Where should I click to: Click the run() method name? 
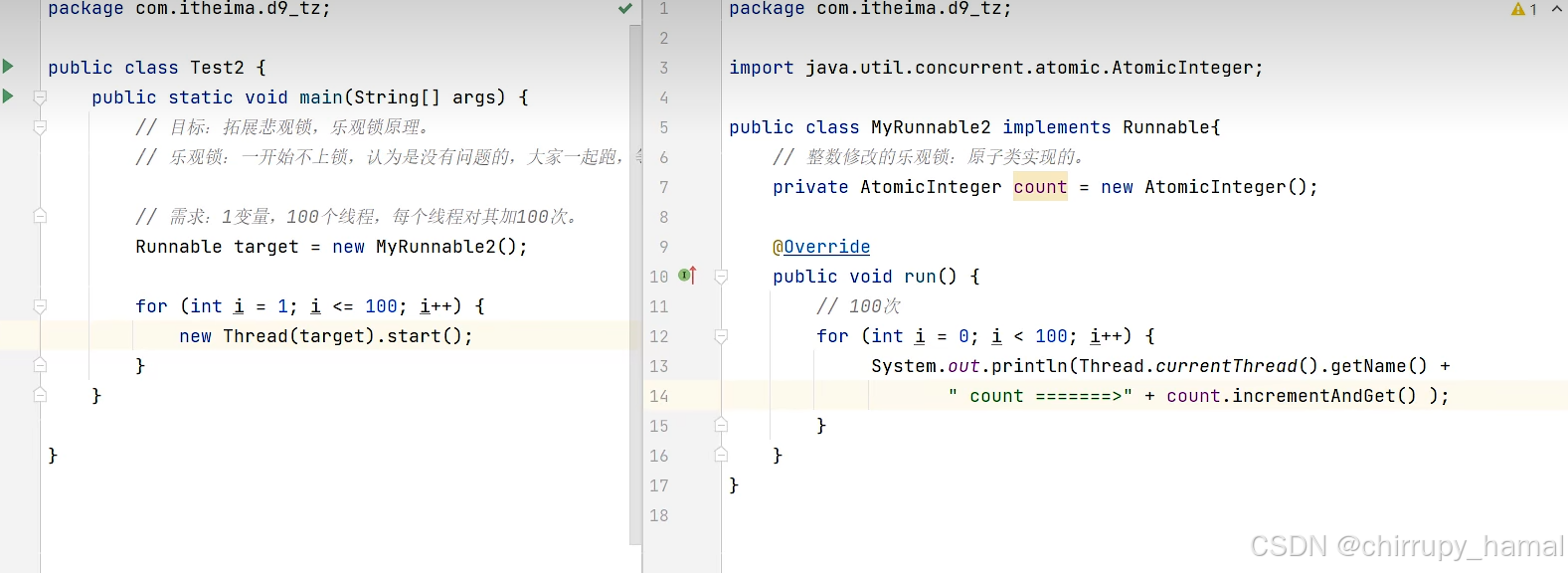[x=931, y=277]
